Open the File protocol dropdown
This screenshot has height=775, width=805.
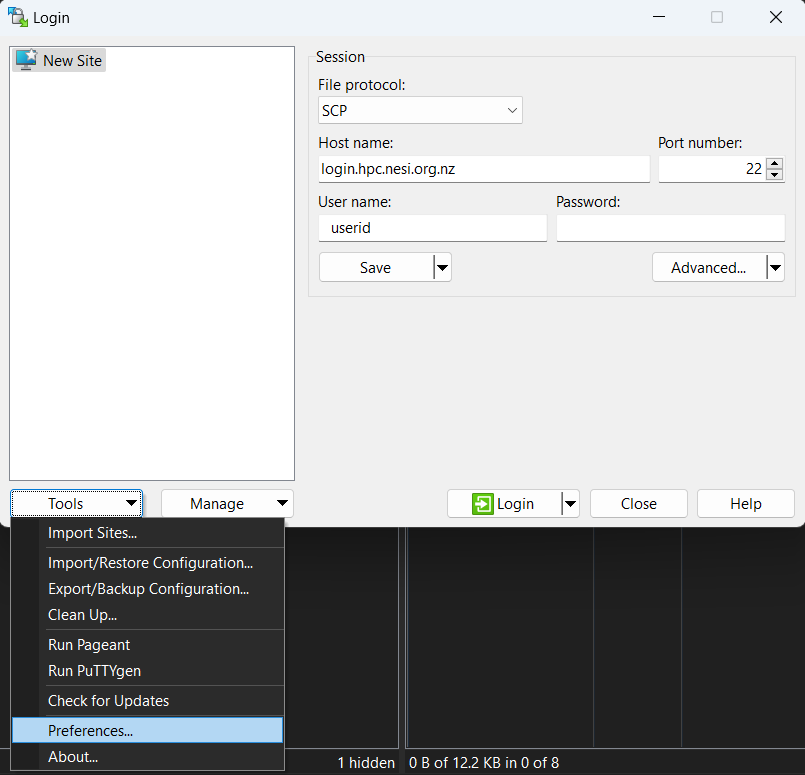coord(511,110)
